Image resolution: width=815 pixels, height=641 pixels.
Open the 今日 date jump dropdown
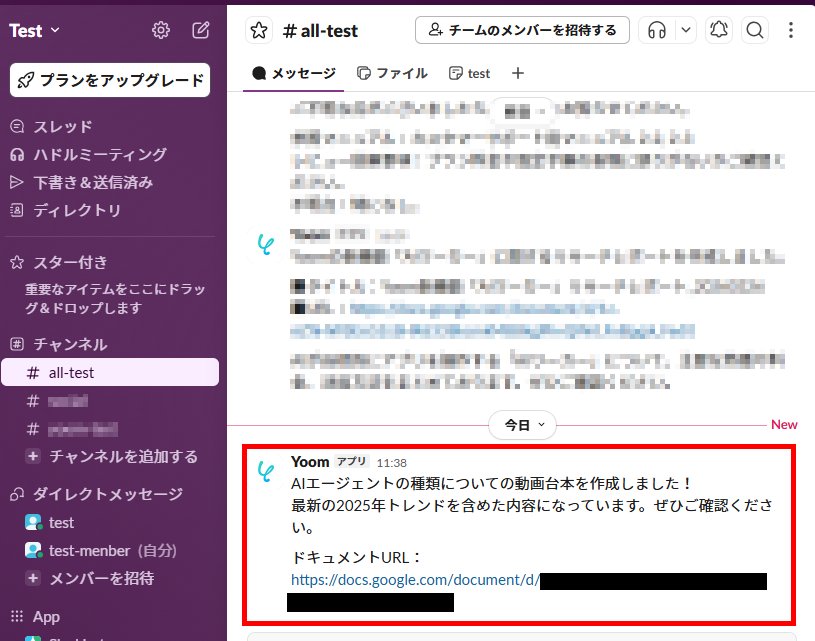pyautogui.click(x=522, y=425)
